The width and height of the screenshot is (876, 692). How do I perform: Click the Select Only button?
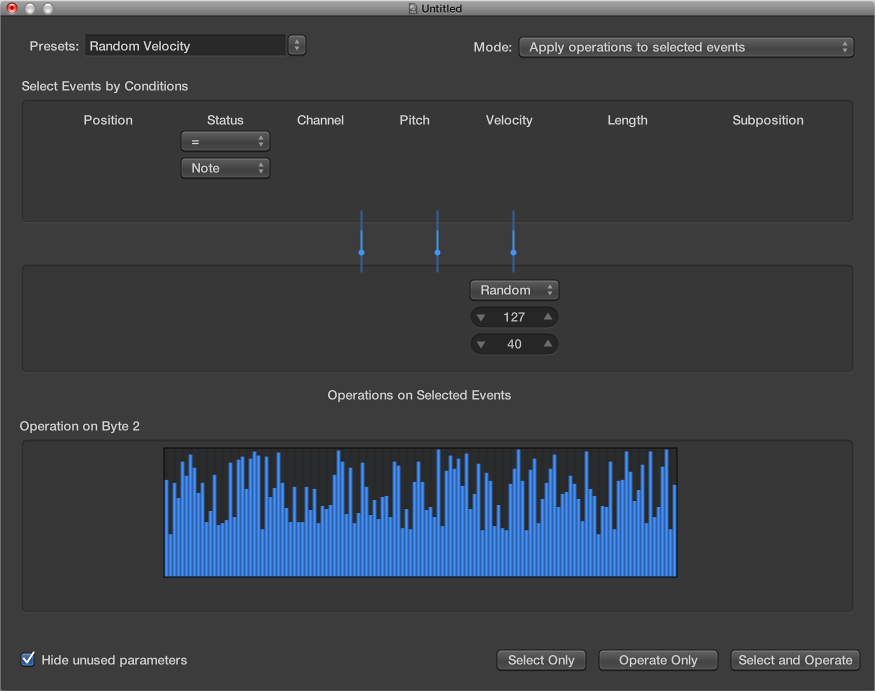(541, 660)
